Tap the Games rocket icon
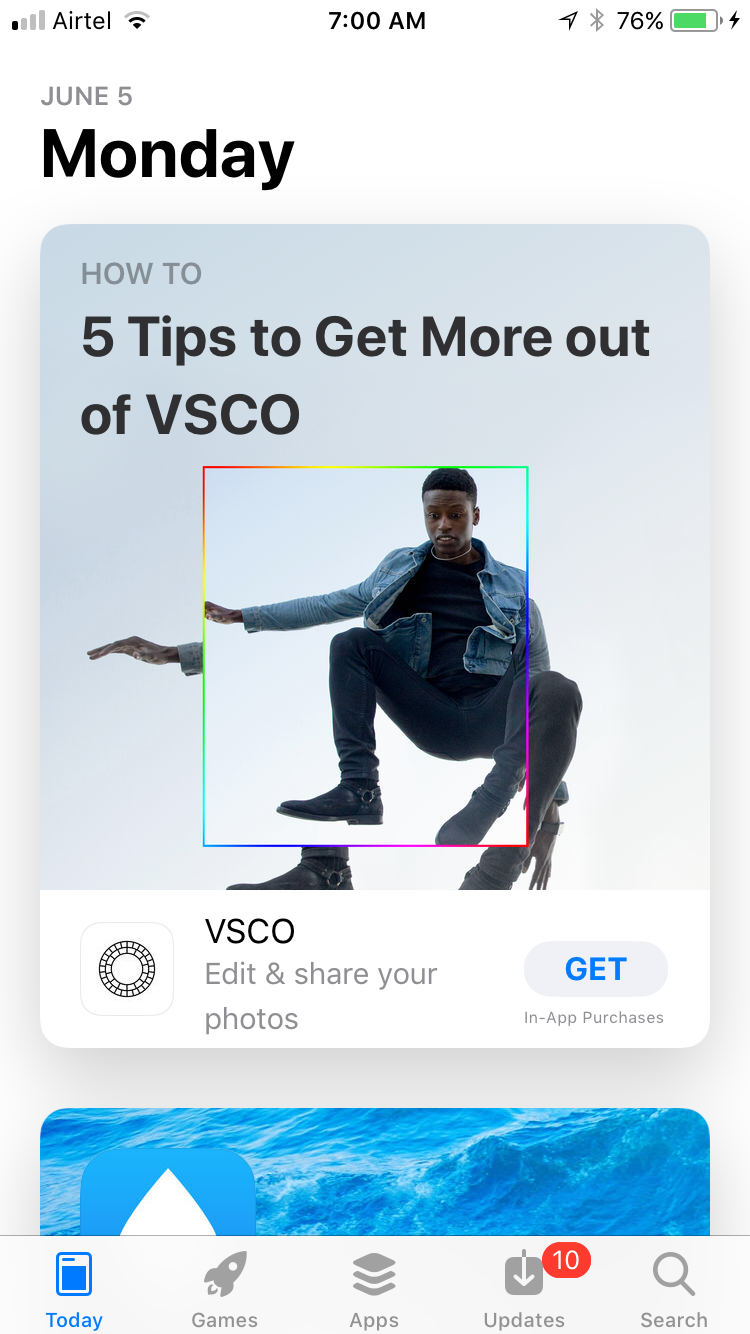 click(224, 1275)
